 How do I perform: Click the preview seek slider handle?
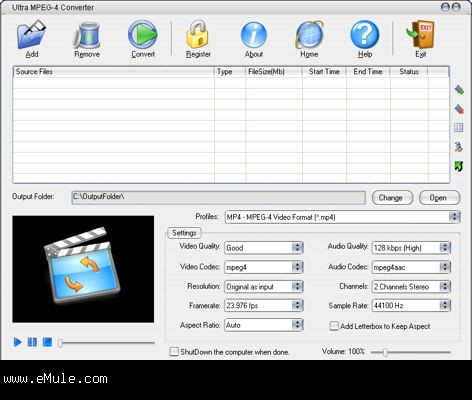(x=60, y=343)
